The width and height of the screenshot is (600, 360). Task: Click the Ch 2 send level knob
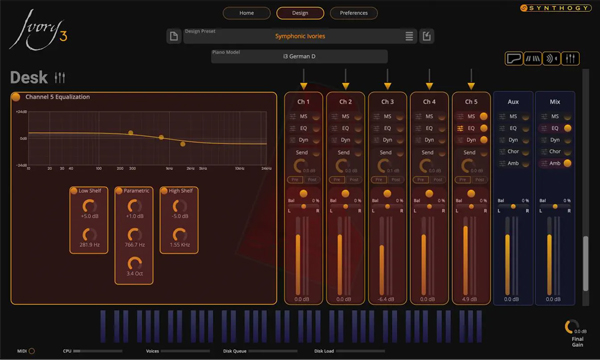click(342, 166)
